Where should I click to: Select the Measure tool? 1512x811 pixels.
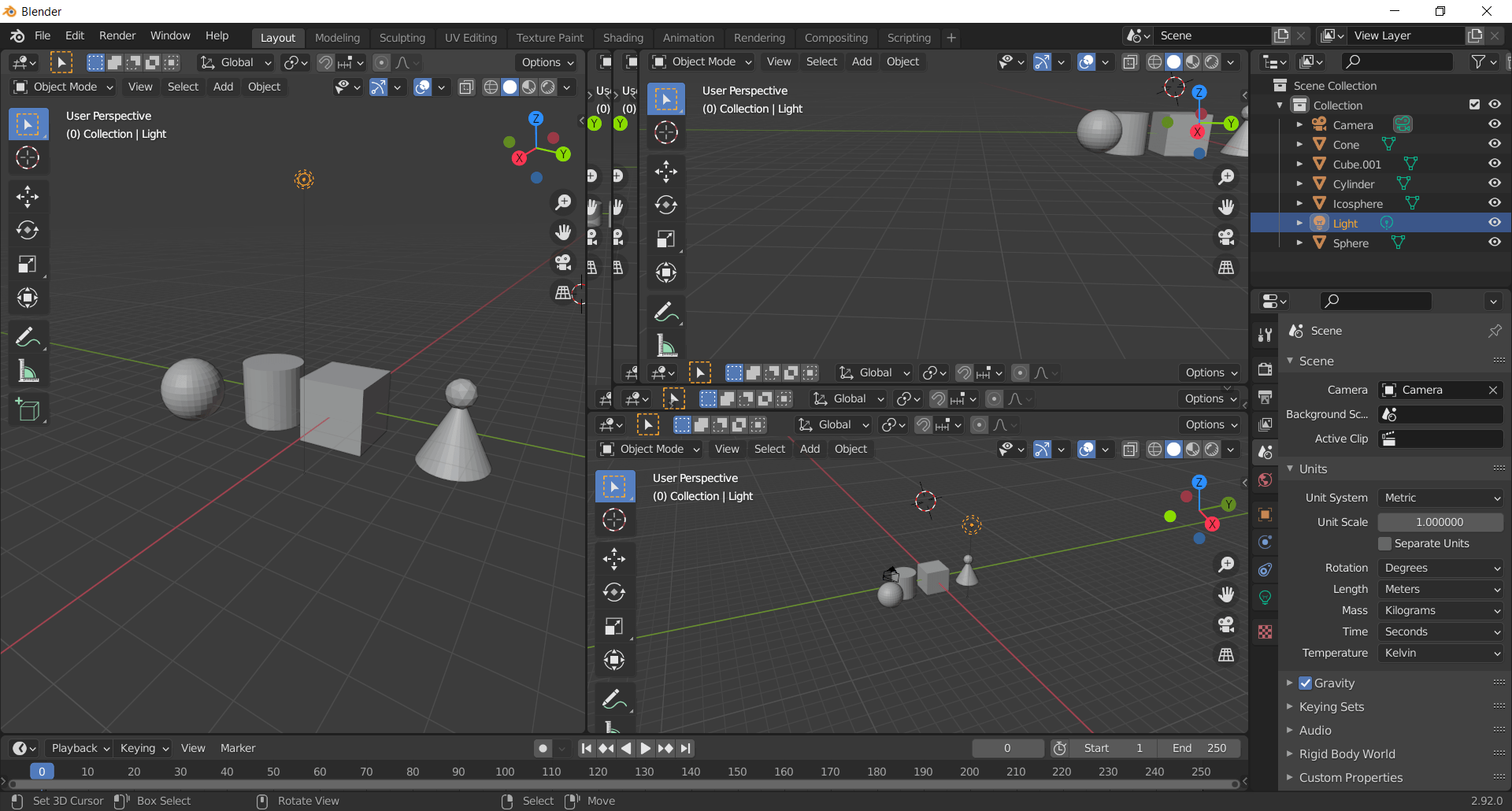click(x=28, y=372)
